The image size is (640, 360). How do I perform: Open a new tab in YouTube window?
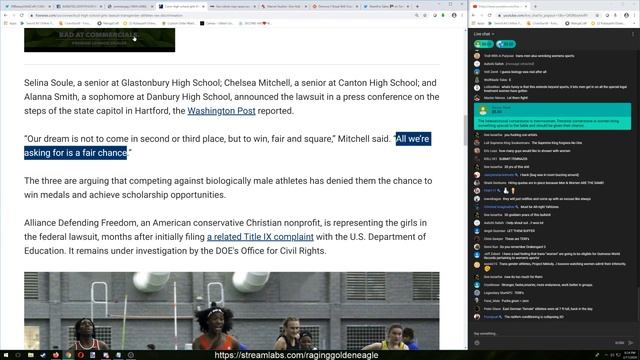[x=535, y=7]
